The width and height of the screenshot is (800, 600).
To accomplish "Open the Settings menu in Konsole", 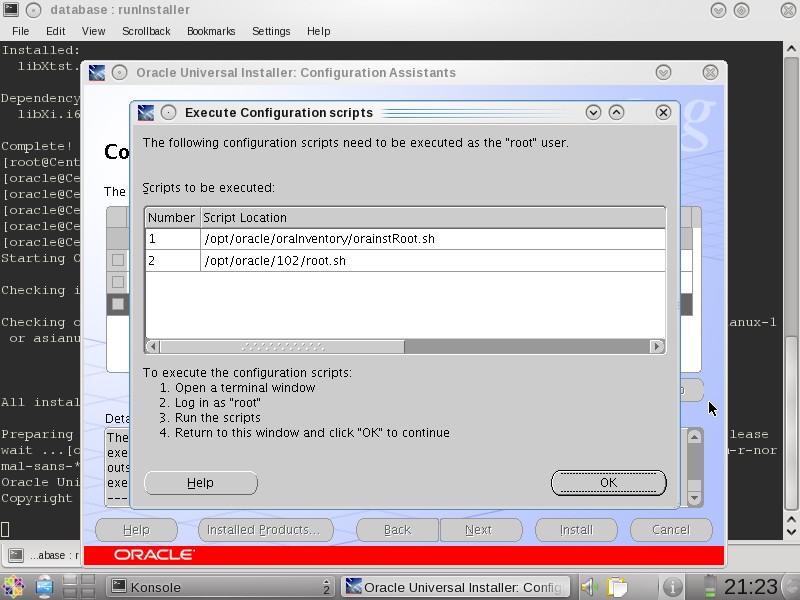I will point(271,31).
